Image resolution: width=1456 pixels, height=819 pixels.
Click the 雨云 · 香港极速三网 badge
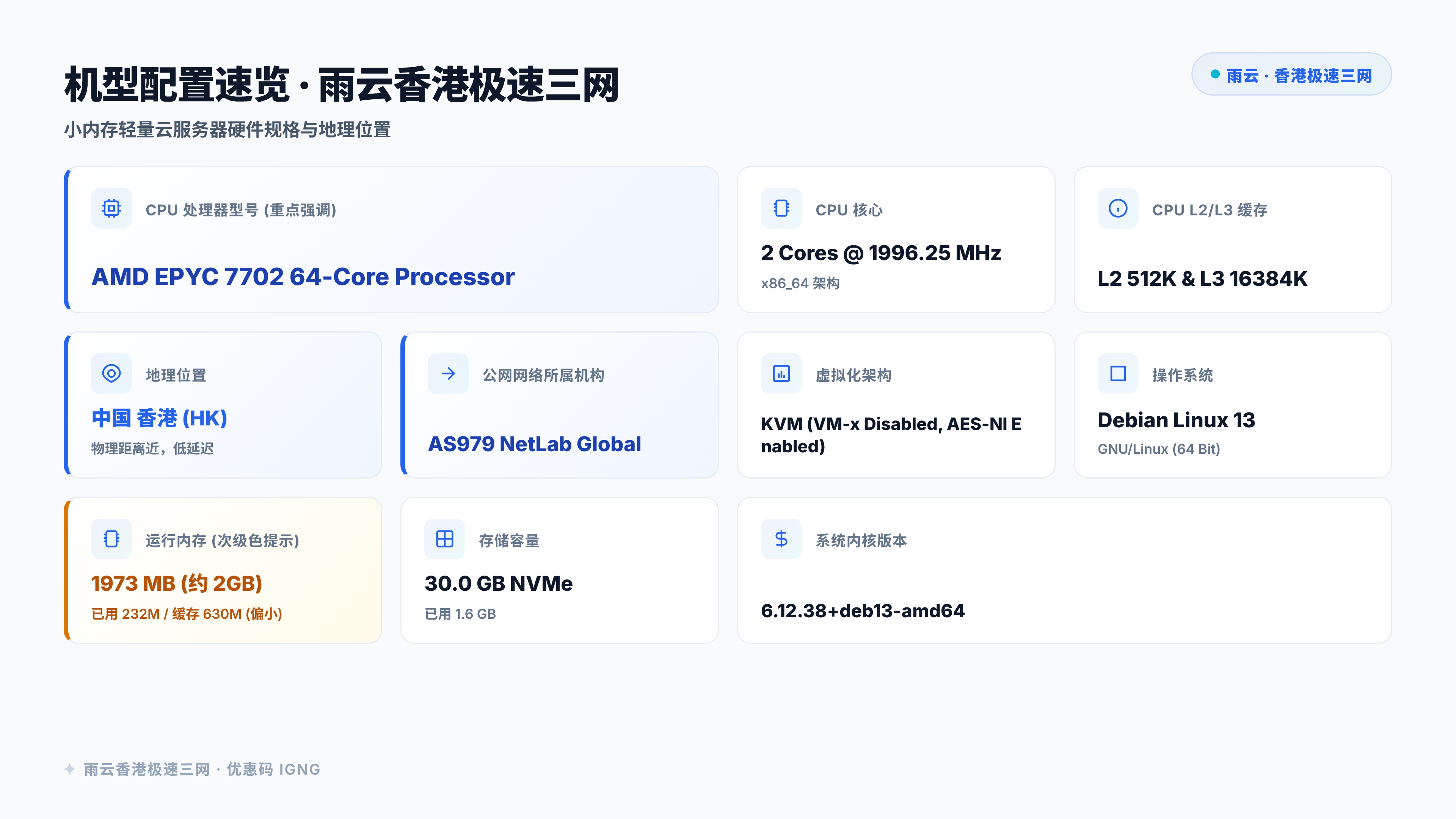tap(1291, 74)
